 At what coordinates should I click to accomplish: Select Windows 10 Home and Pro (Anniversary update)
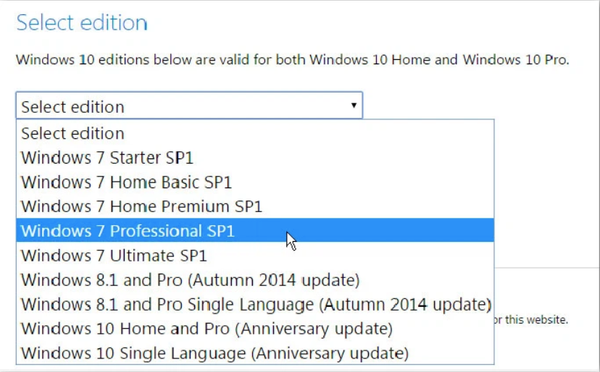pos(255,329)
